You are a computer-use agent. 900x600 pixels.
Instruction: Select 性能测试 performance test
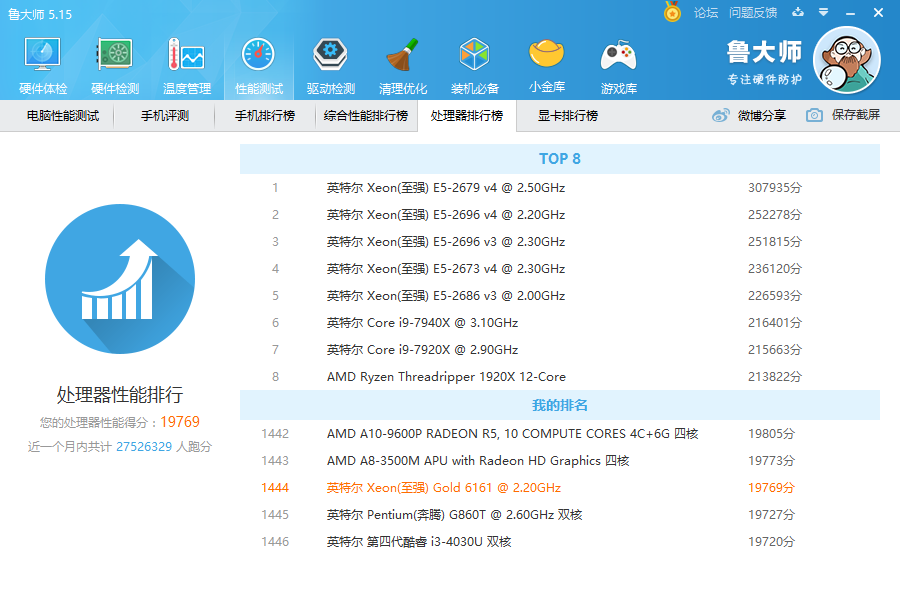[259, 65]
